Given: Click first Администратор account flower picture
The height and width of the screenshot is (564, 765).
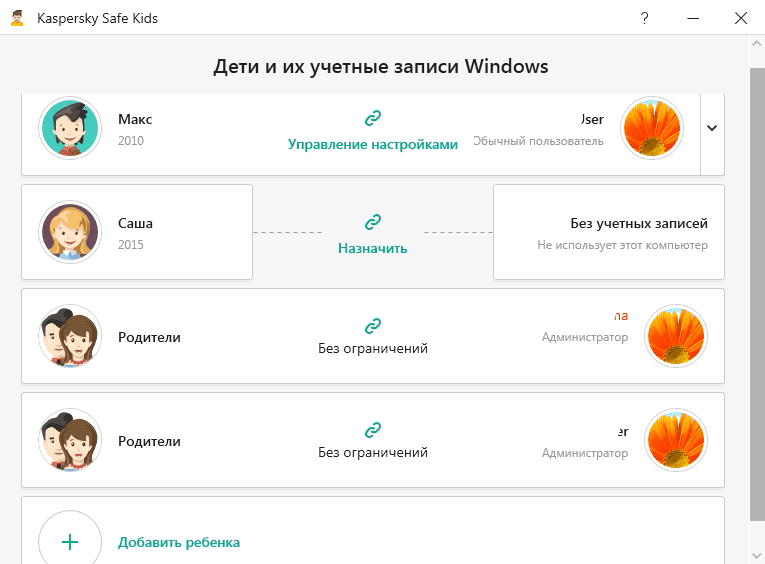Looking at the screenshot, I should (676, 336).
